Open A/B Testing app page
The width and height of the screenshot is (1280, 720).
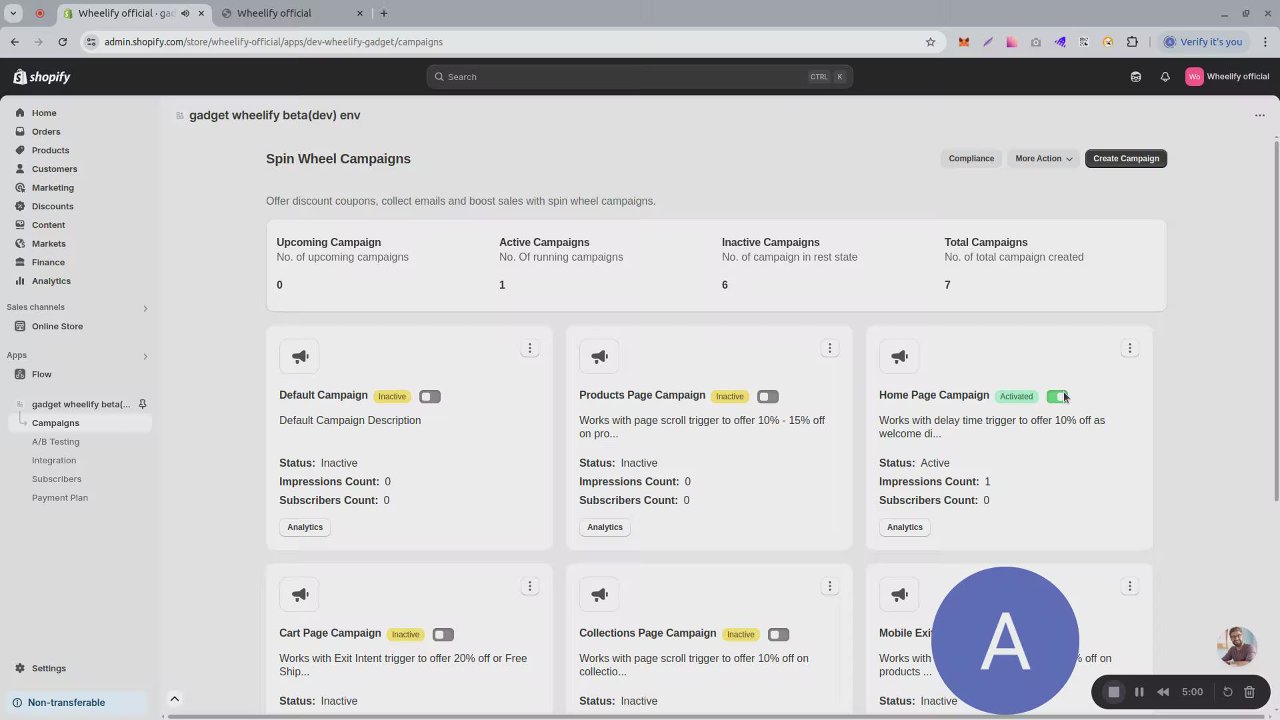[55, 442]
